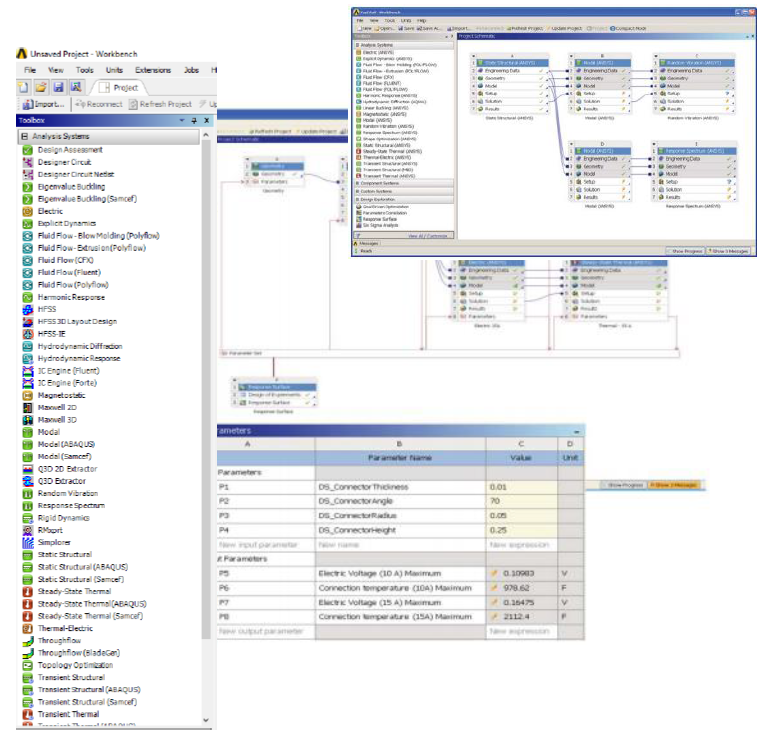Screen dimensions: 781x737
Task: Open the Tools menu
Action: pyautogui.click(x=85, y=70)
